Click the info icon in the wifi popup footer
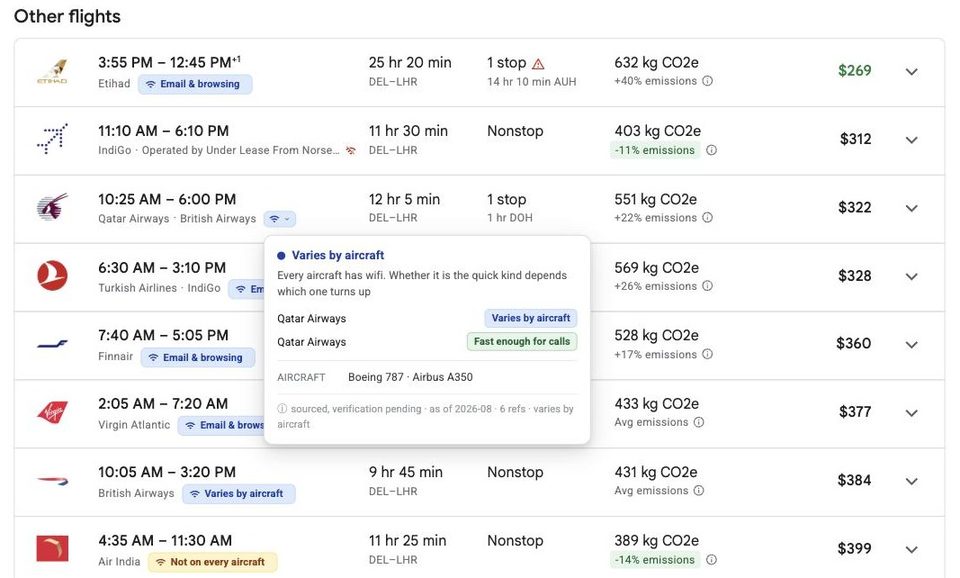This screenshot has height=578, width=960. tap(282, 408)
